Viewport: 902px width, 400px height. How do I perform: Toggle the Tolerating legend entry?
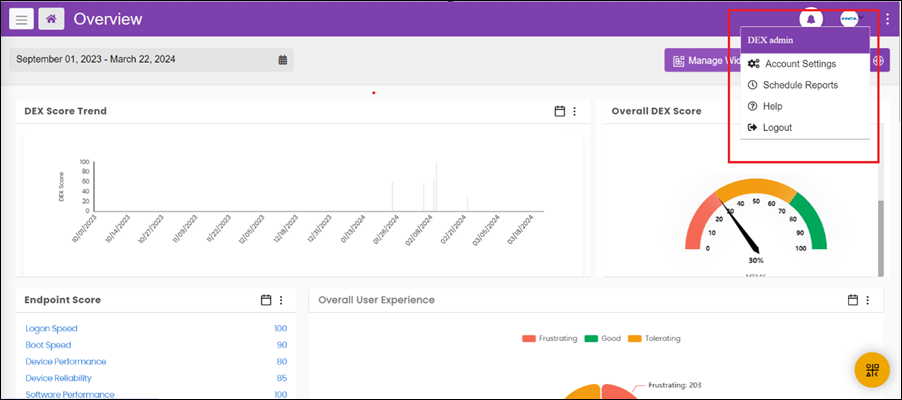tap(654, 338)
